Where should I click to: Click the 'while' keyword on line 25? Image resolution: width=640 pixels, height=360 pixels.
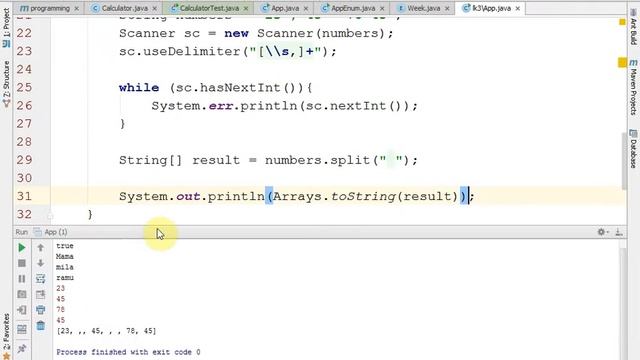139,87
